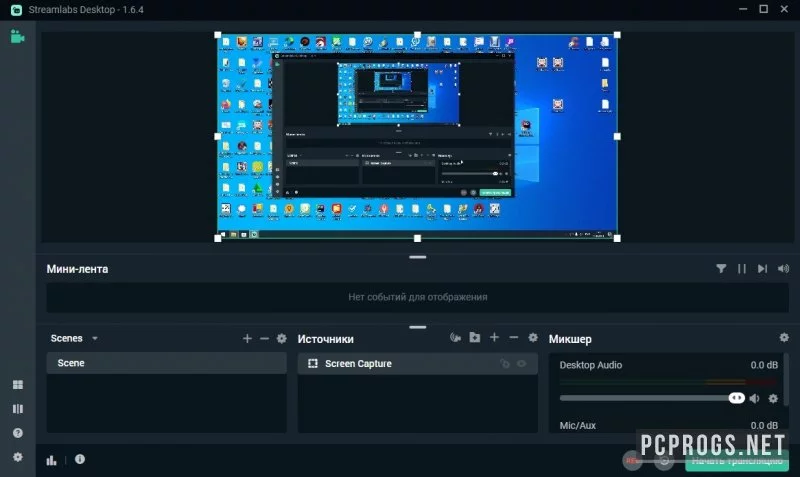
Task: Open performance stats icon in footer
Action: click(52, 460)
